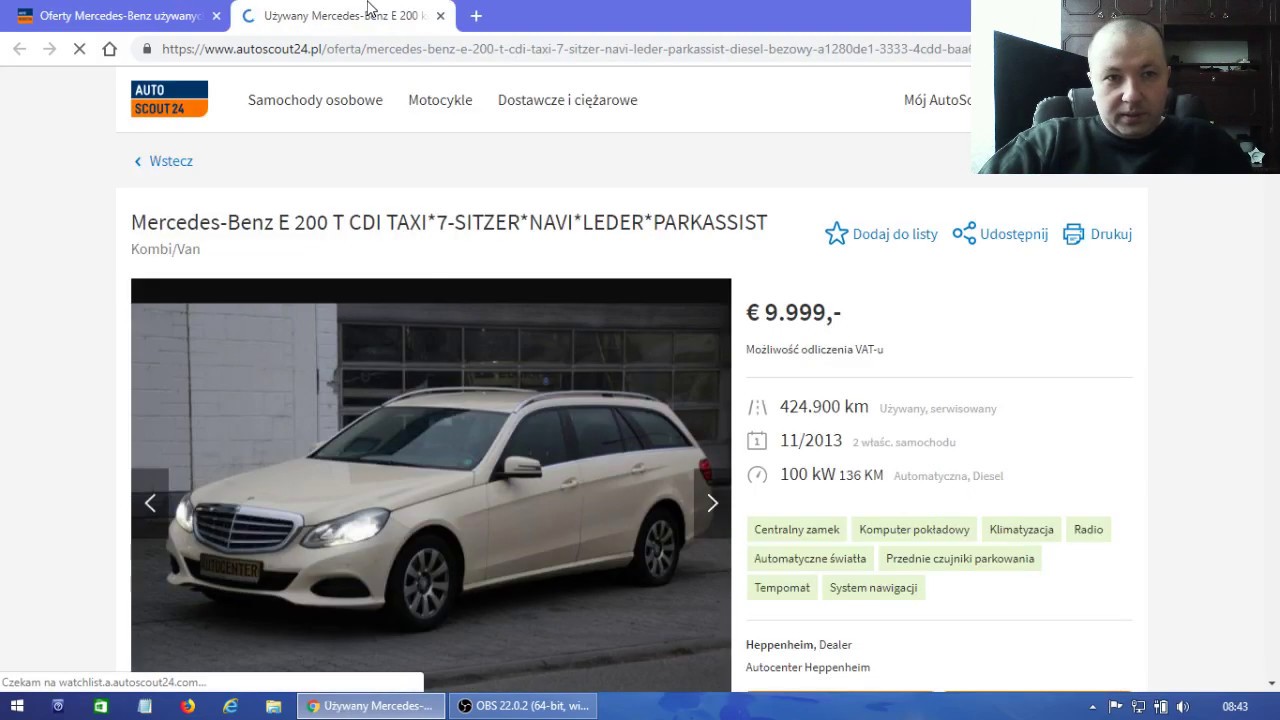The image size is (1280, 720).
Task: Stop the page from loading
Action: click(x=79, y=49)
